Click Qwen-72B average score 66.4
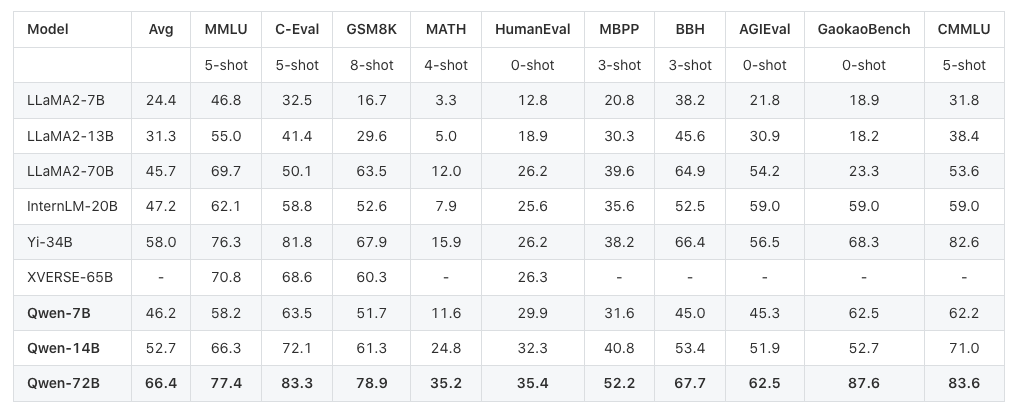Viewport: 1035px width, 418px height. click(161, 383)
